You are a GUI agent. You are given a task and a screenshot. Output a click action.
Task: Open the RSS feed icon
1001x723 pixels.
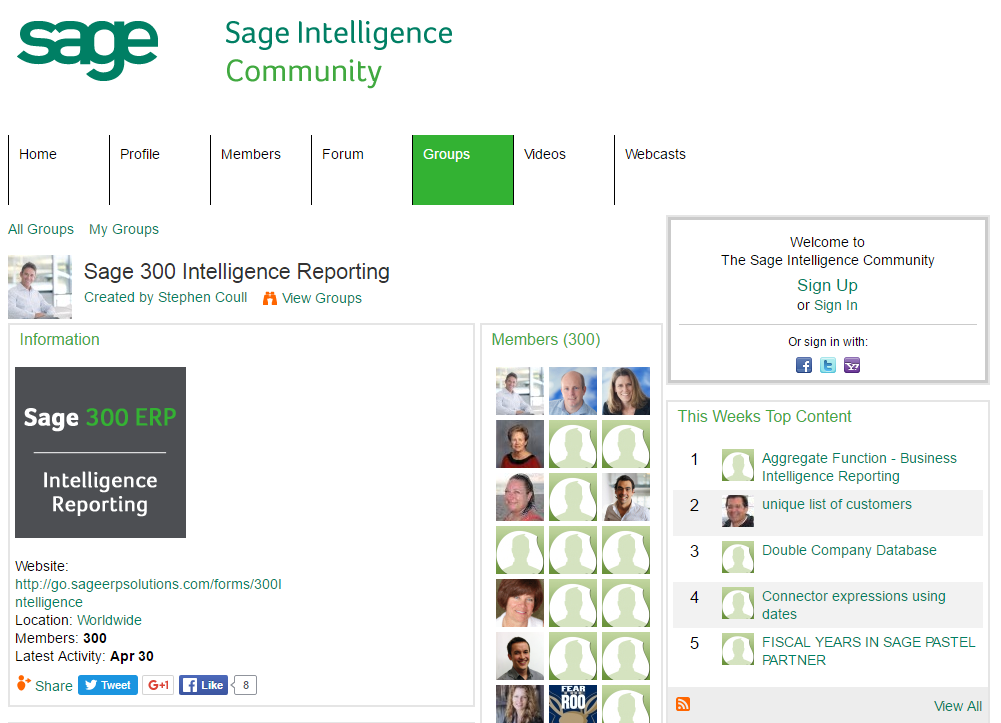(683, 704)
